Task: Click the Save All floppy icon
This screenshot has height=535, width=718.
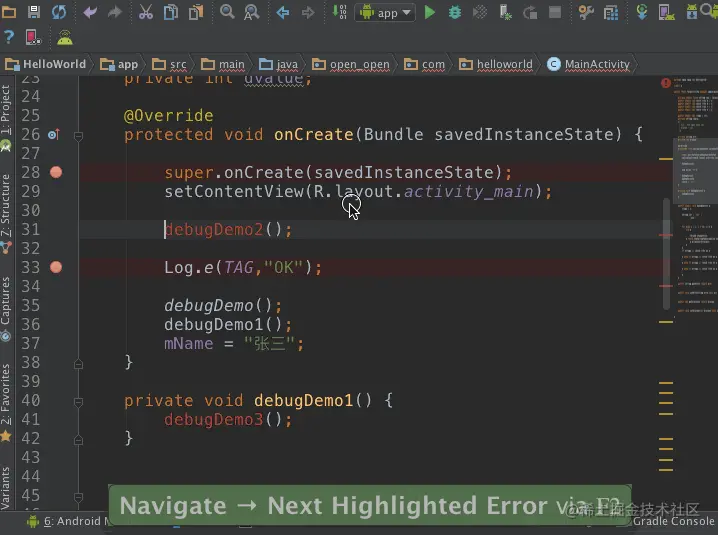Action: tap(34, 12)
